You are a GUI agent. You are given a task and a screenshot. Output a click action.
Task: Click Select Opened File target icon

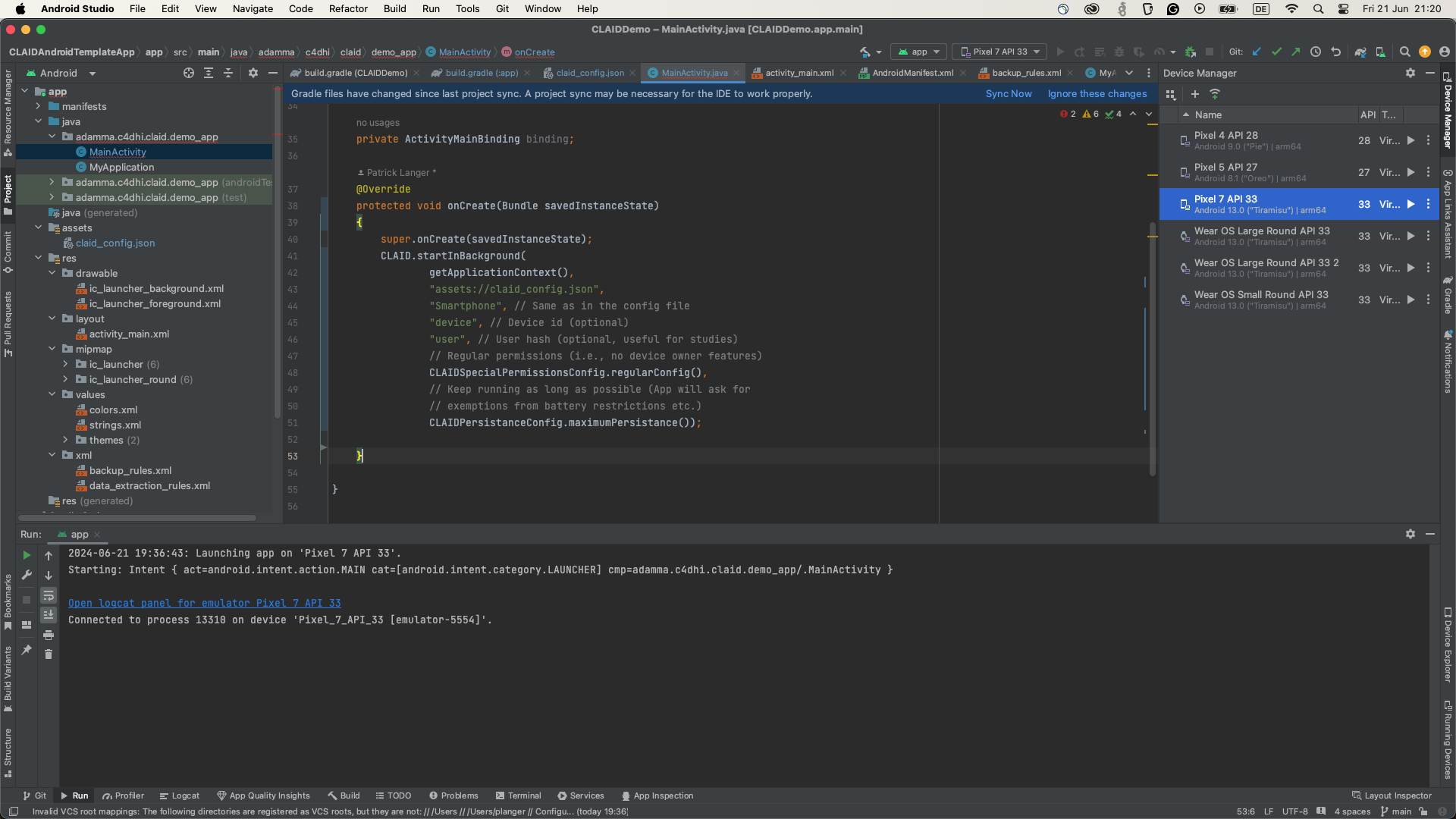coord(189,74)
